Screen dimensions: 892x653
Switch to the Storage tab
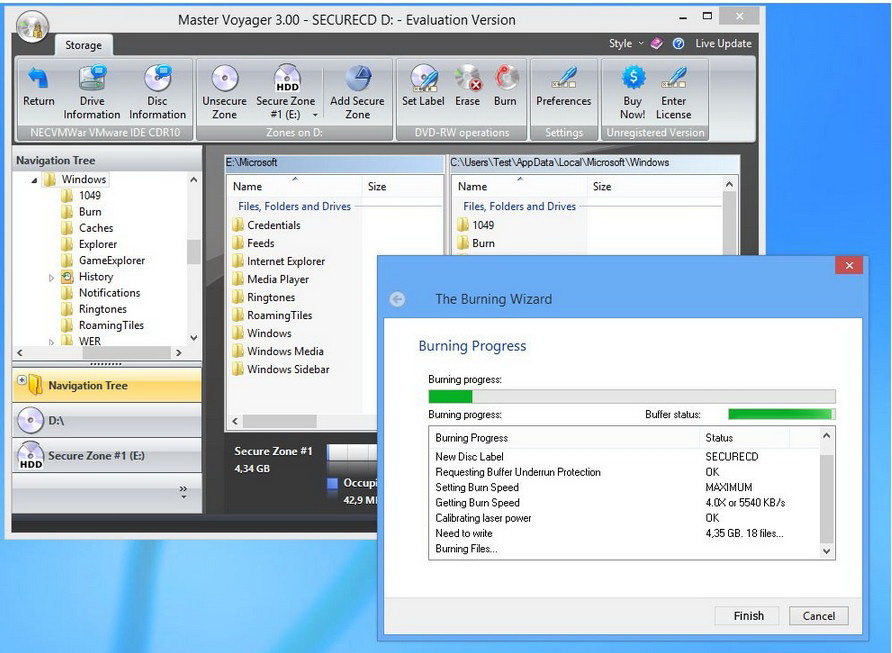[83, 45]
